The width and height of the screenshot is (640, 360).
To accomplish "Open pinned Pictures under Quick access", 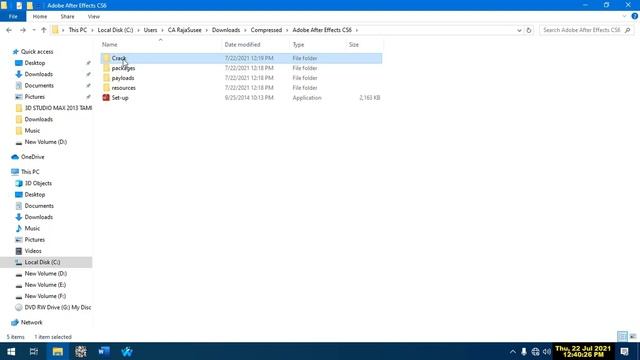I will click(35, 97).
